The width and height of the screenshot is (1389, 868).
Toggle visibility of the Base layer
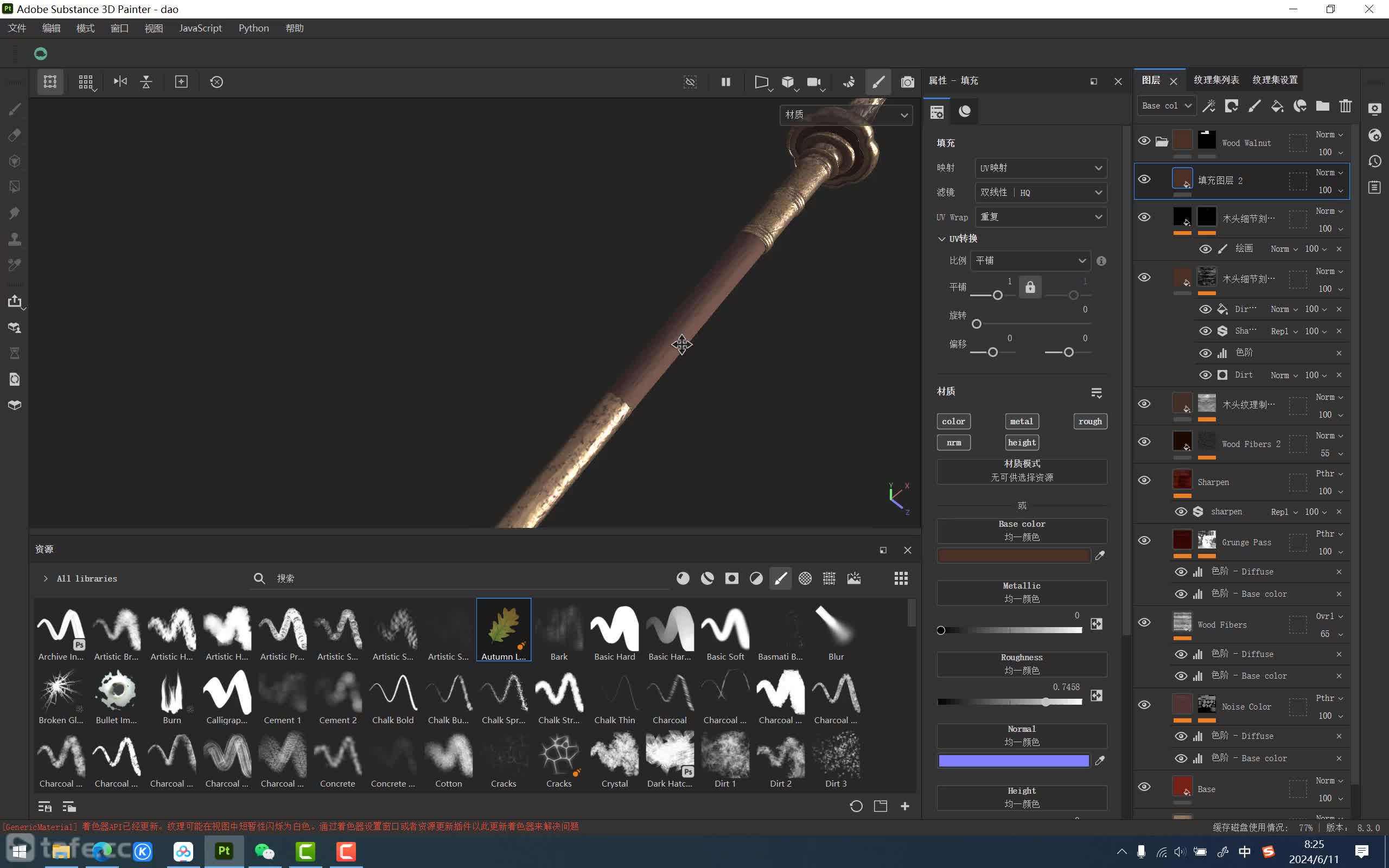tap(1144, 787)
